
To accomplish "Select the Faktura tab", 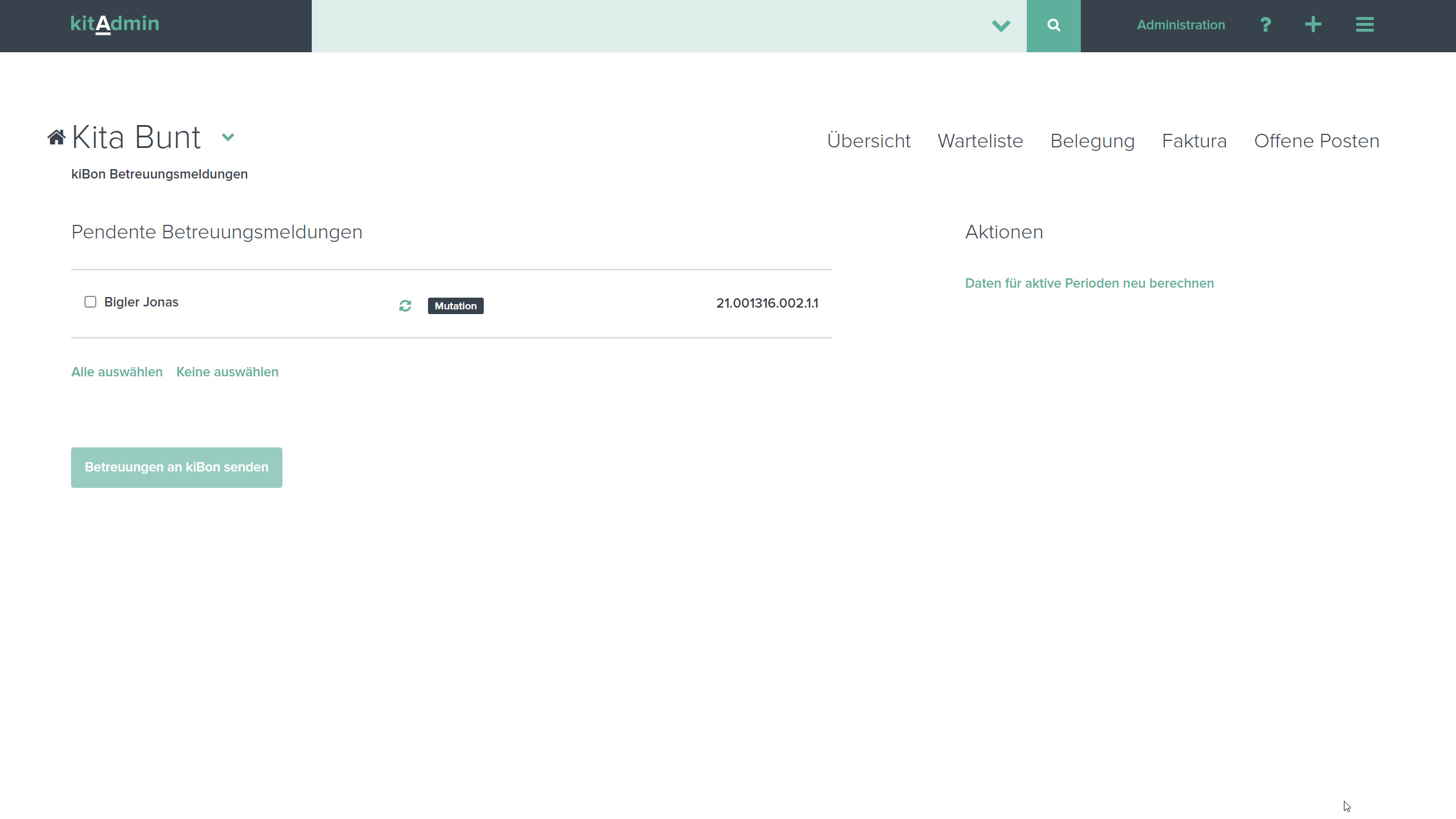I will (x=1194, y=141).
